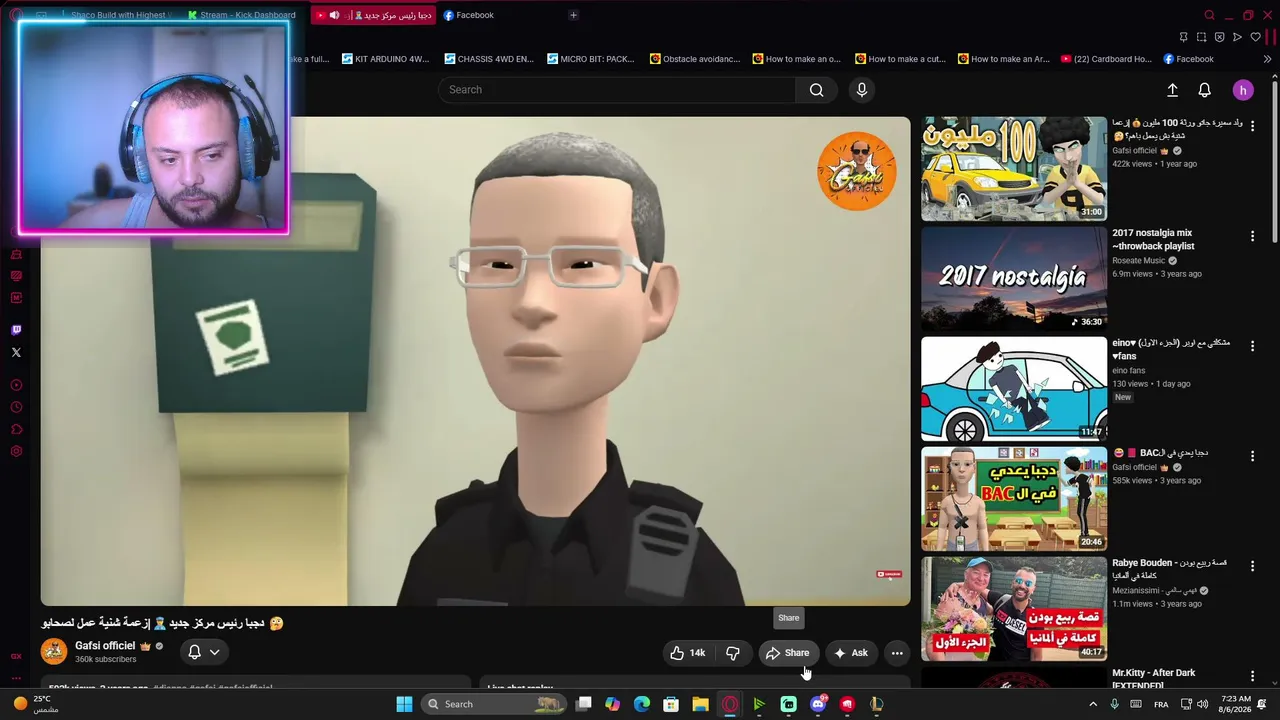Open options for Mr.Kitty After Dark video
The height and width of the screenshot is (720, 1280).
[x=1252, y=676]
